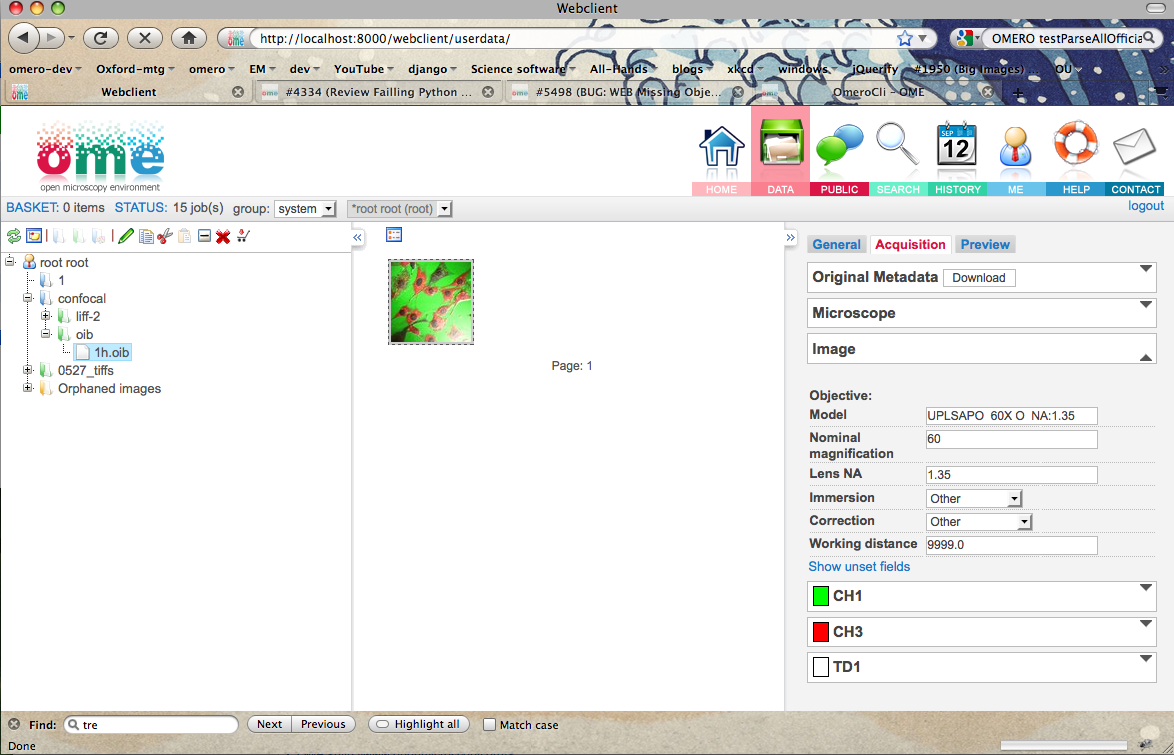Click the Help lifebuoy icon
1174x755 pixels.
pyautogui.click(x=1075, y=152)
